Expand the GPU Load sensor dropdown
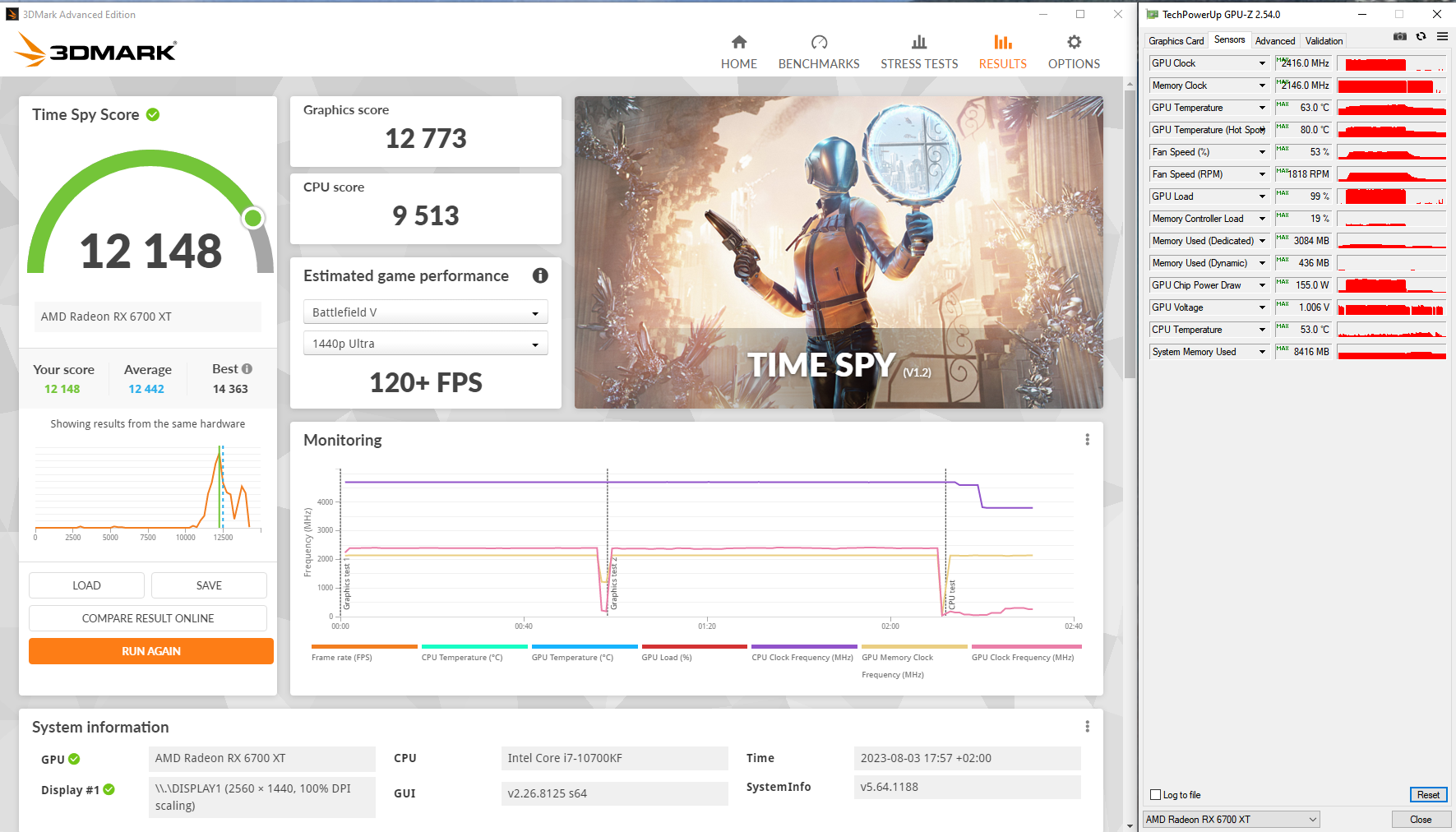1456x832 pixels. click(1262, 196)
